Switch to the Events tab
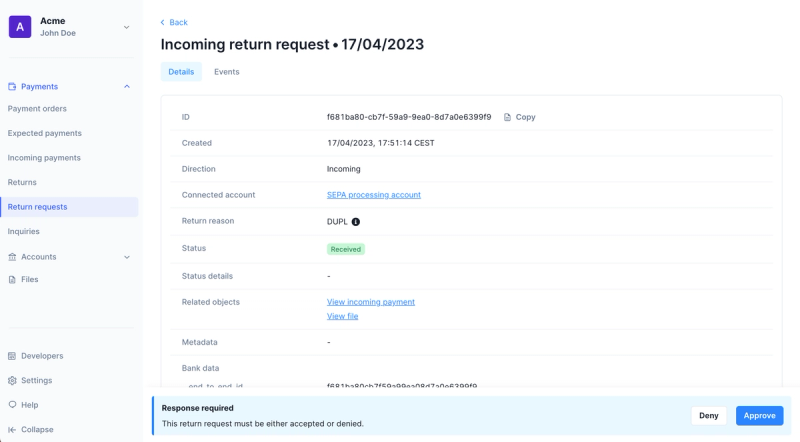 coord(227,72)
